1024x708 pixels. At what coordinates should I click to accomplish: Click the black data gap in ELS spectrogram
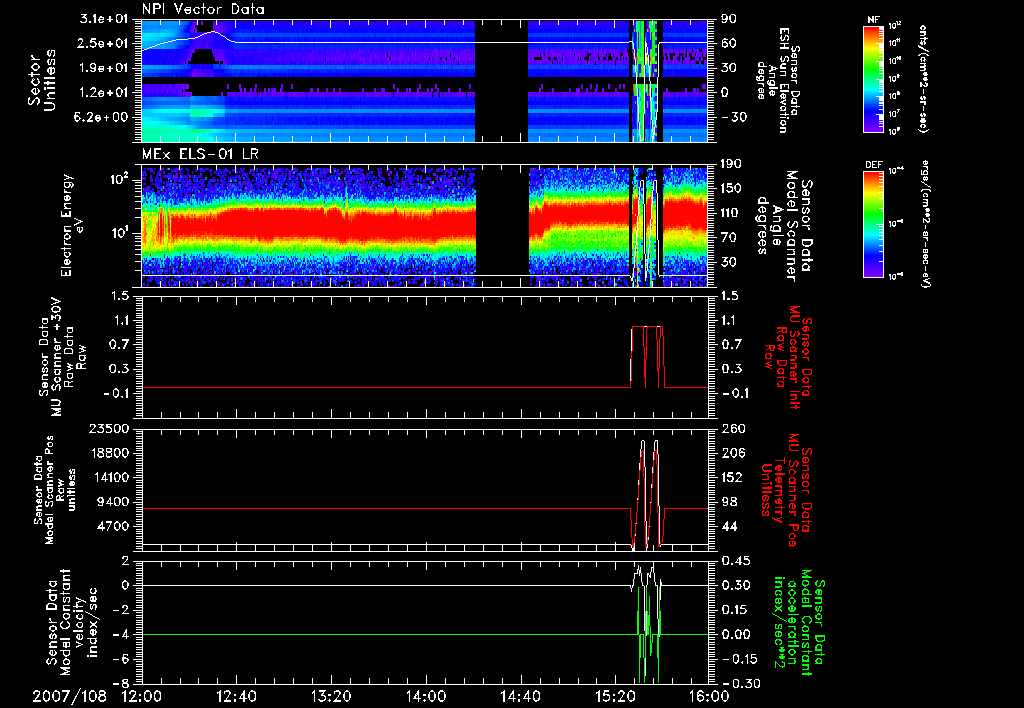(x=502, y=226)
